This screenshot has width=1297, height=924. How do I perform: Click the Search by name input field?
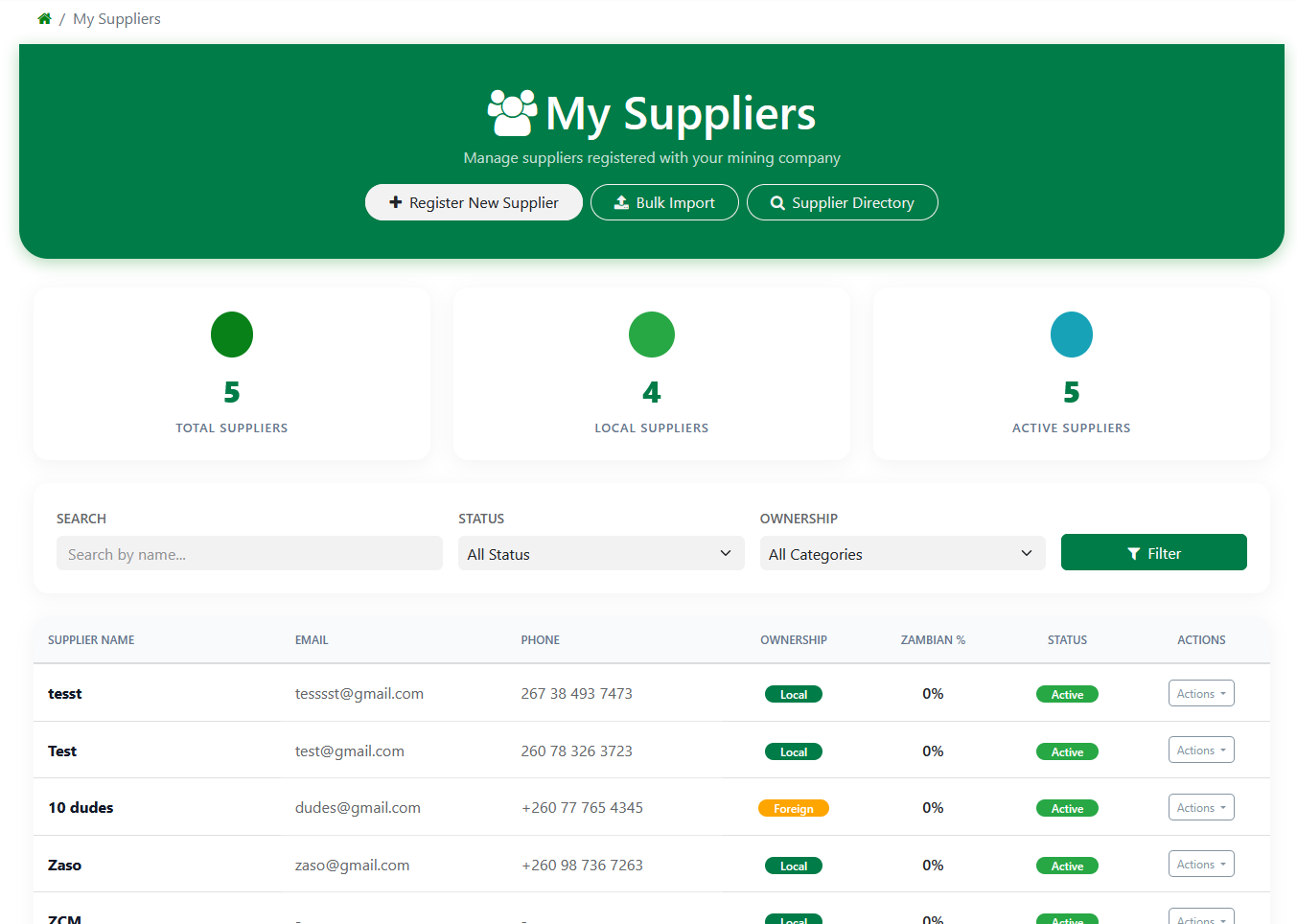click(x=249, y=553)
